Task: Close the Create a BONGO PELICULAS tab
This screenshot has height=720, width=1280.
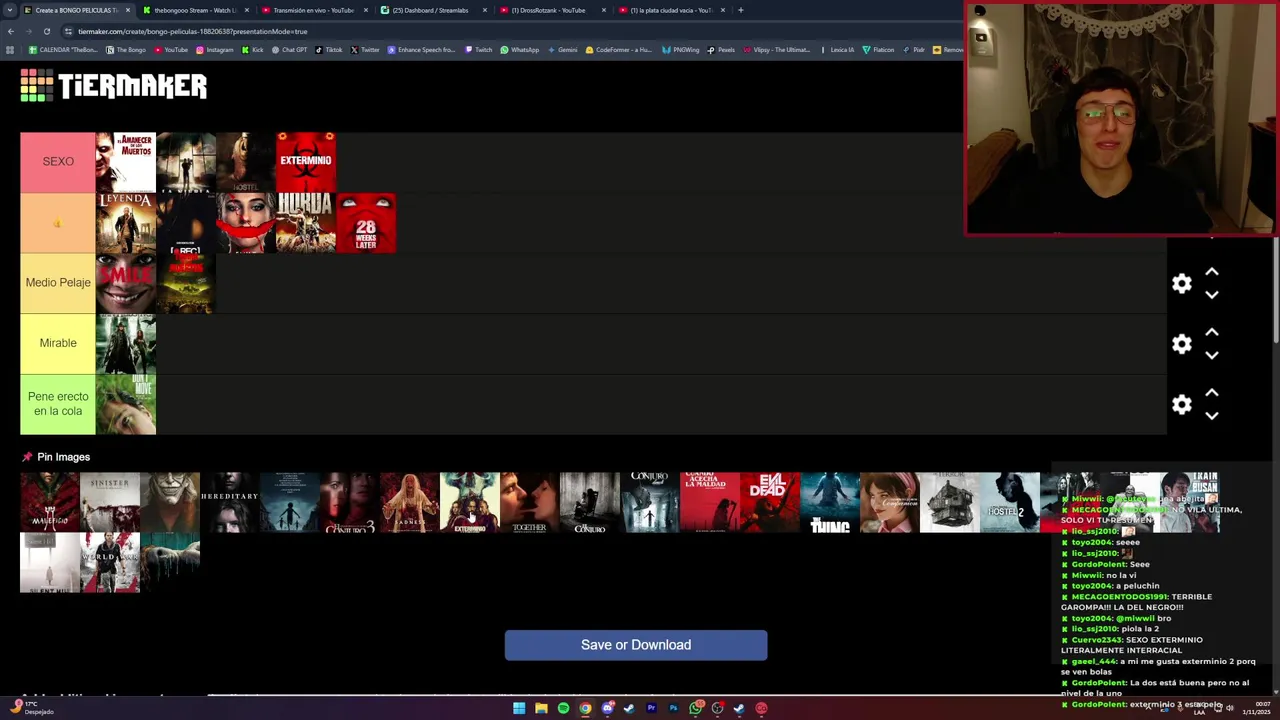Action: click(x=128, y=10)
